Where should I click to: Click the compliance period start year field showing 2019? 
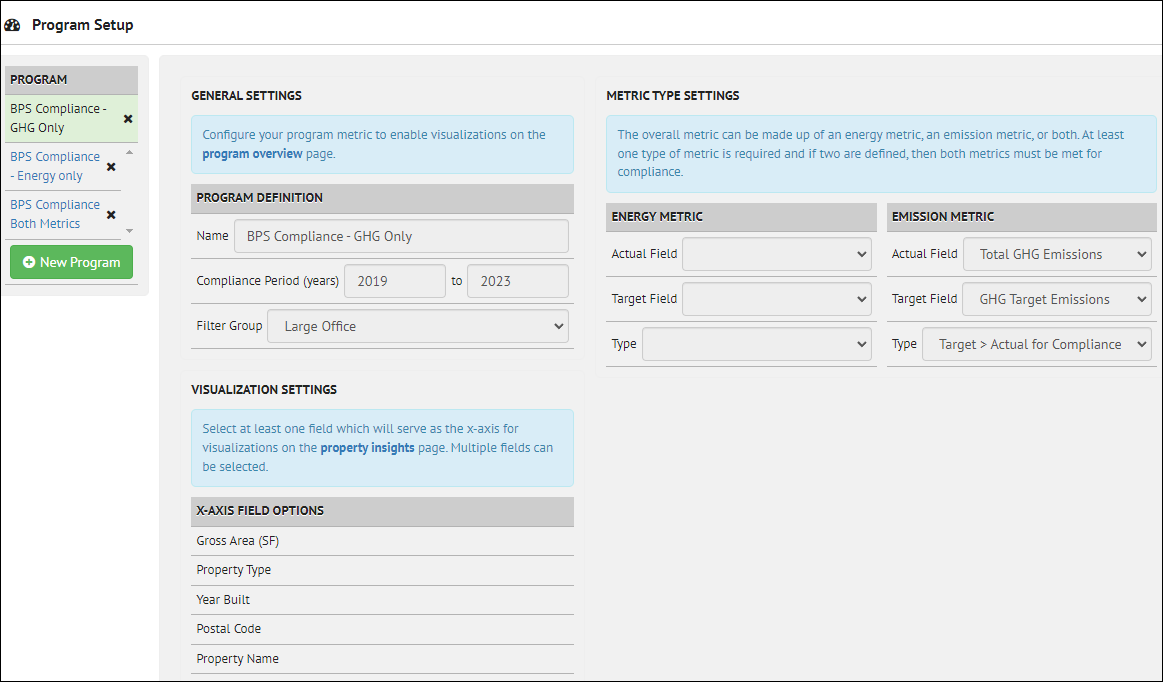(394, 281)
